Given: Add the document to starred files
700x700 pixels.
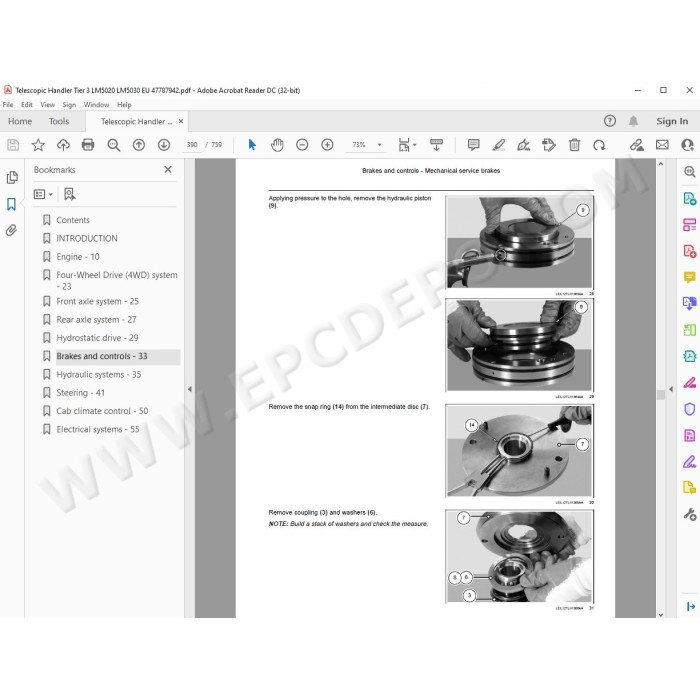Looking at the screenshot, I should (x=38, y=145).
